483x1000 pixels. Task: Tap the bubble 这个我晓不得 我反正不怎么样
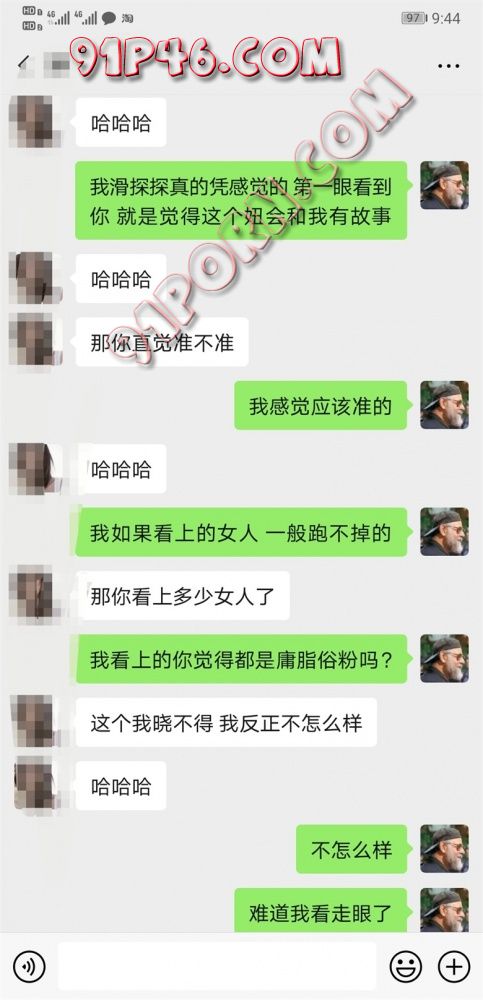pyautogui.click(x=226, y=723)
